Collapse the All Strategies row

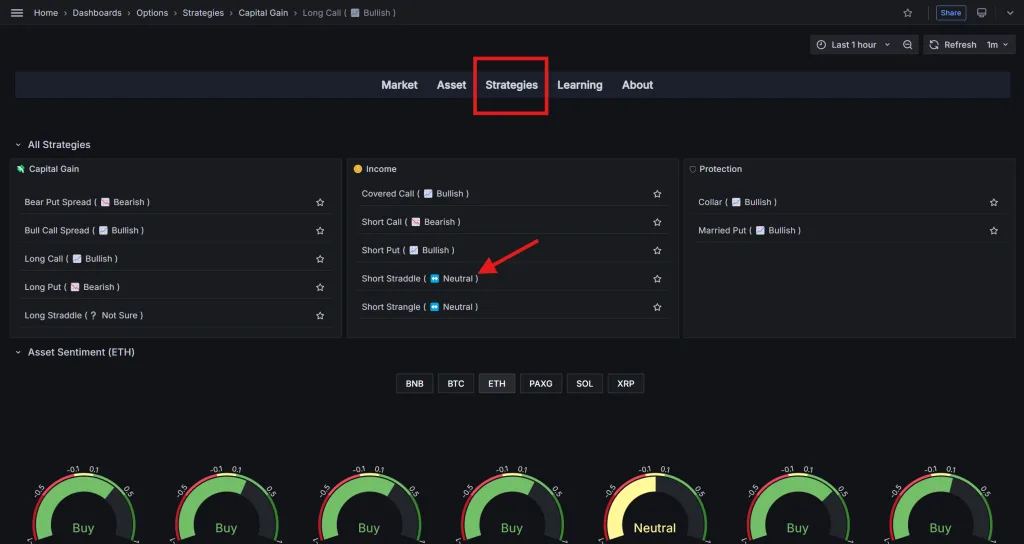click(18, 145)
